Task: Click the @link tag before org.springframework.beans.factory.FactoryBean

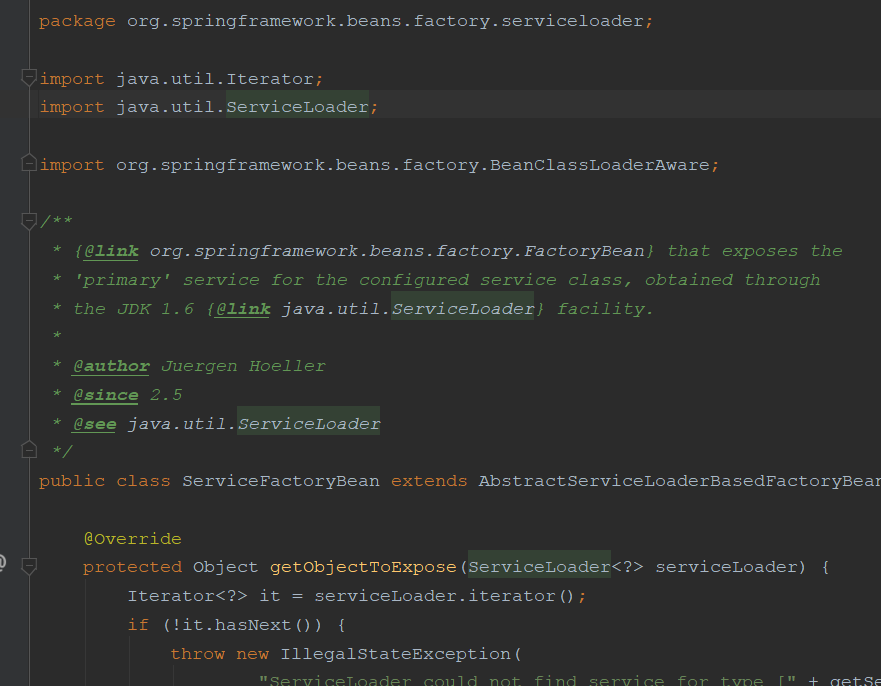Action: pos(111,251)
